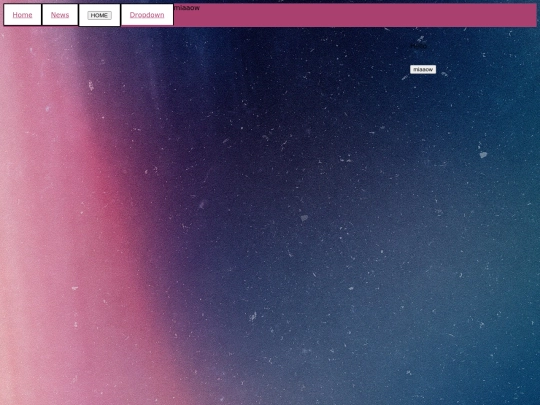The height and width of the screenshot is (405, 540).
Task: Click the HOME button in navbar
Action: [99, 15]
